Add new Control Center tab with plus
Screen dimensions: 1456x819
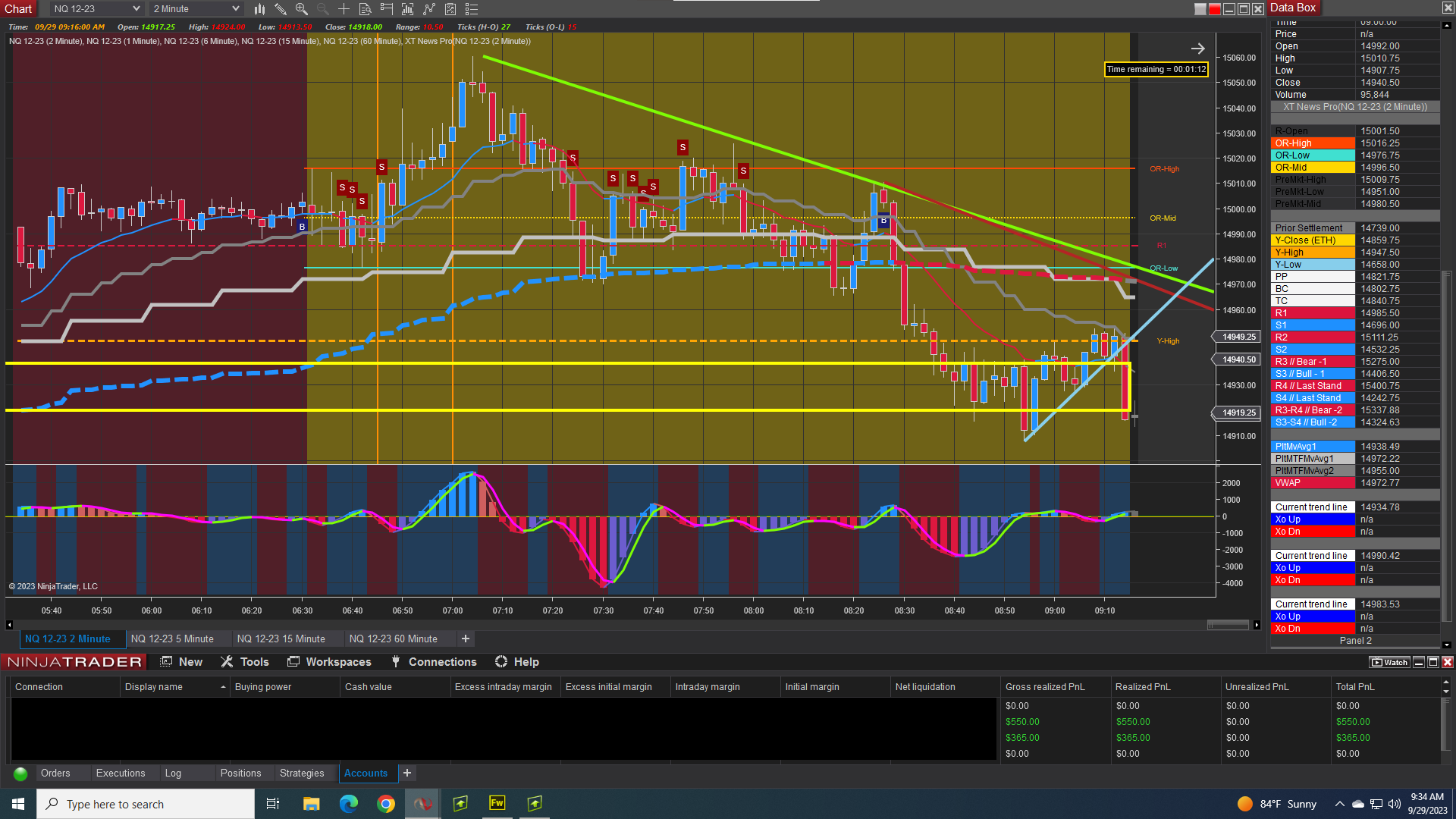coord(407,773)
